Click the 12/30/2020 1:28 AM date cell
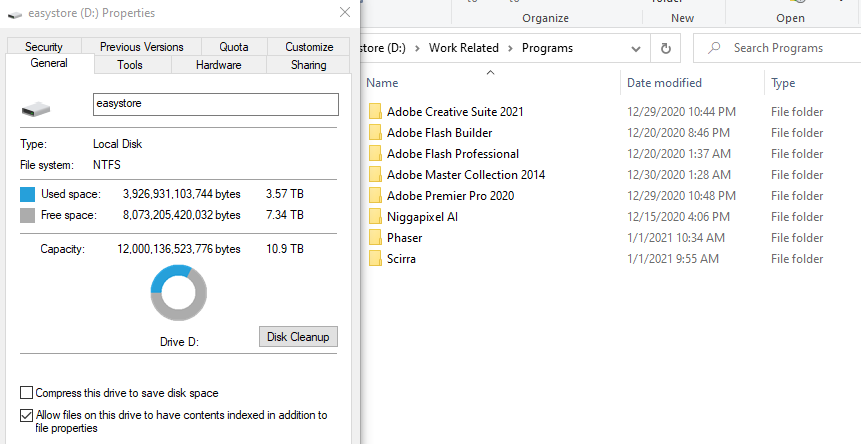This screenshot has height=444, width=861. click(679, 175)
